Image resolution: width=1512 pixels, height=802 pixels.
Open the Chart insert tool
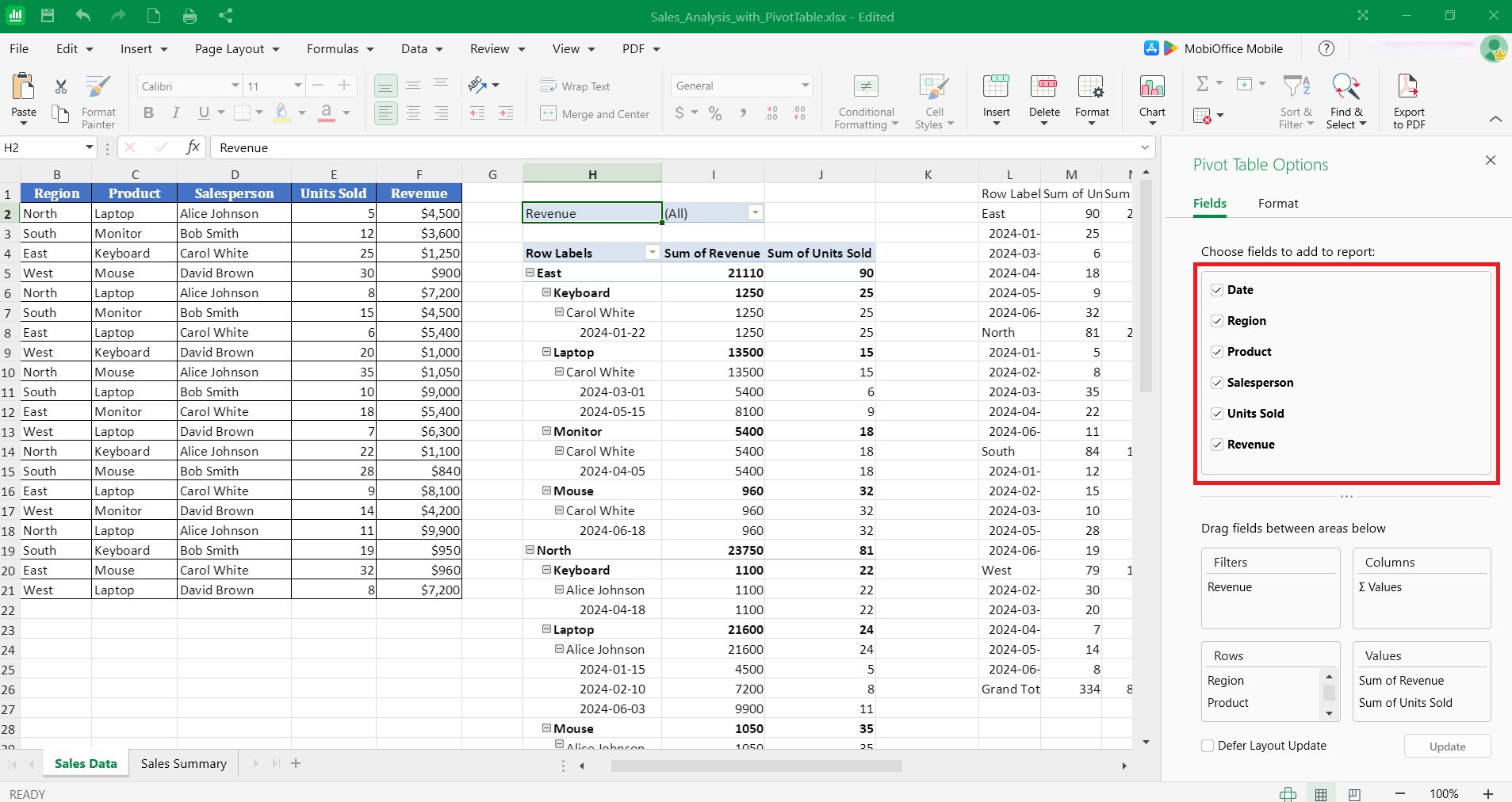click(x=1151, y=87)
